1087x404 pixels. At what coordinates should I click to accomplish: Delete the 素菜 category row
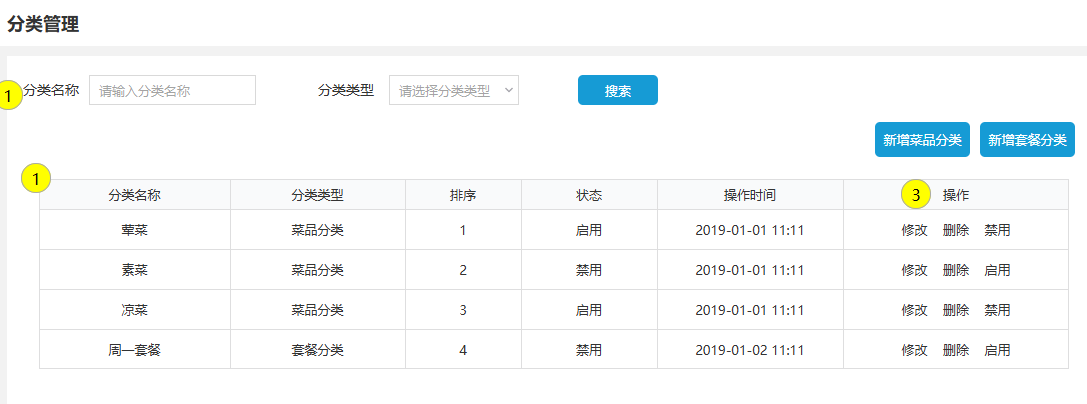956,270
